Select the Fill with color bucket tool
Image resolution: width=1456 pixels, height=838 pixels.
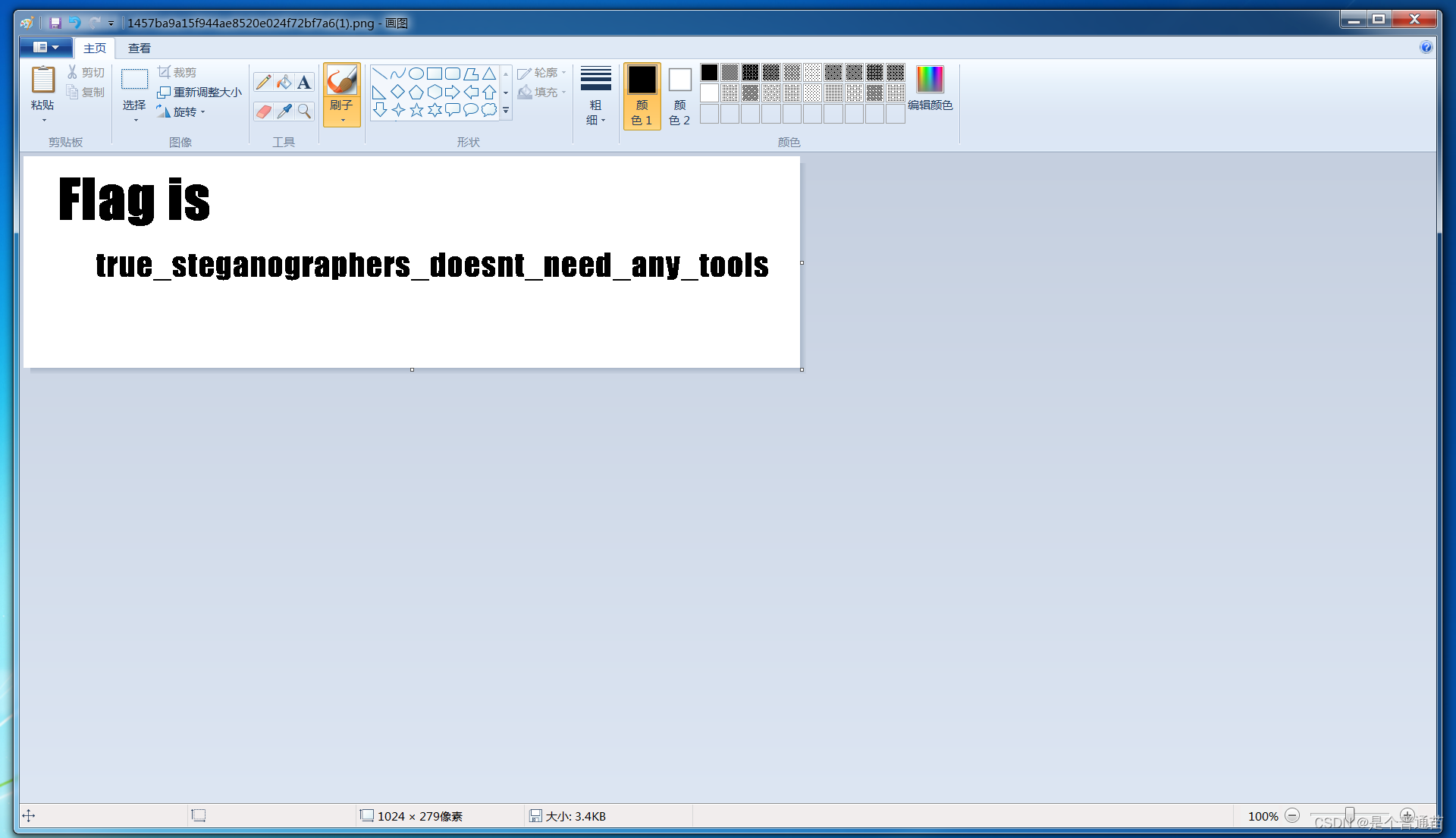[x=284, y=82]
